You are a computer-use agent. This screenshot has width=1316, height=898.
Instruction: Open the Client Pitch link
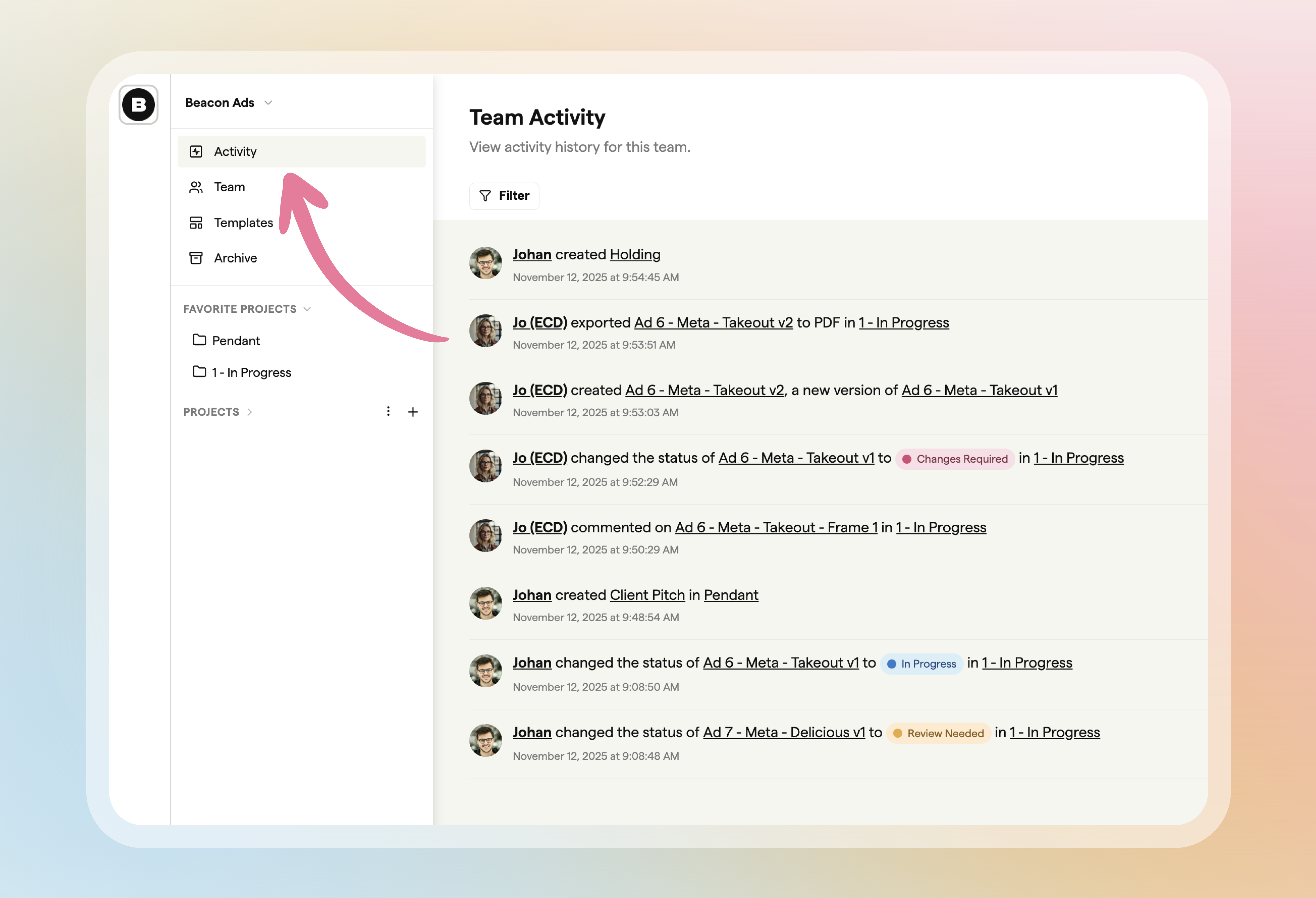[x=647, y=595]
